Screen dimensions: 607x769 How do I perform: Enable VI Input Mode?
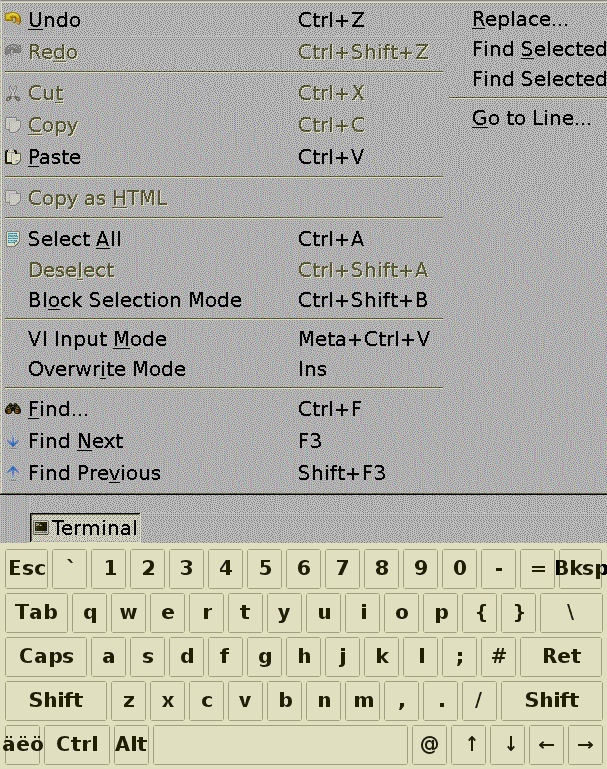click(x=97, y=339)
